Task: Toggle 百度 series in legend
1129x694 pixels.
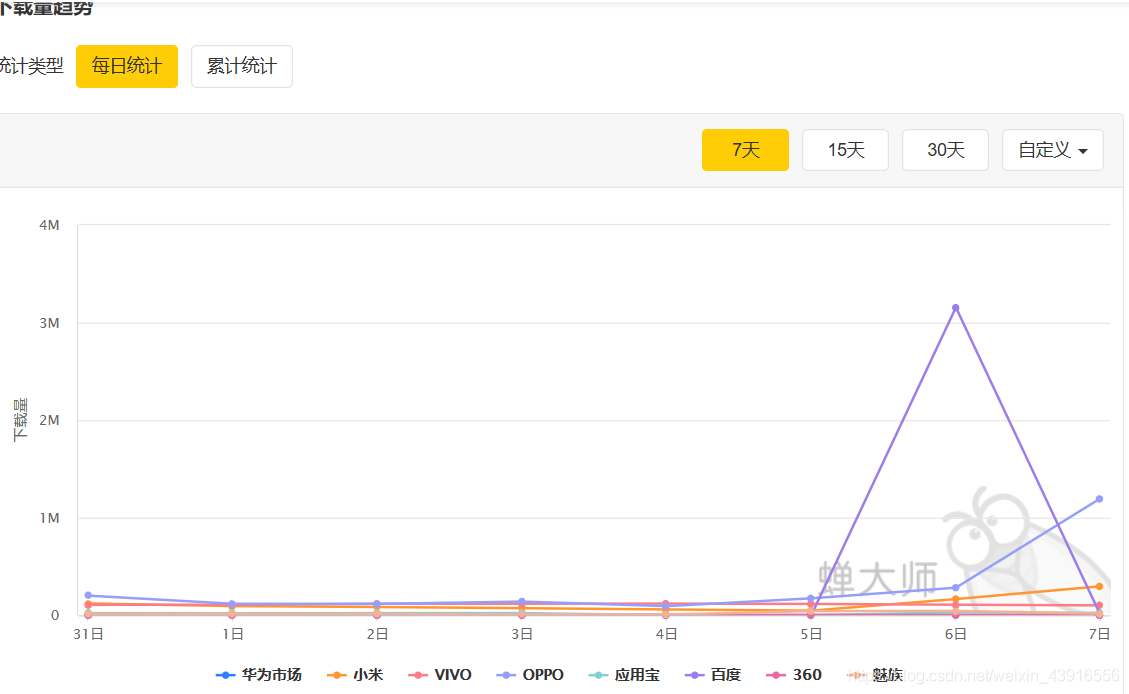Action: tap(713, 675)
